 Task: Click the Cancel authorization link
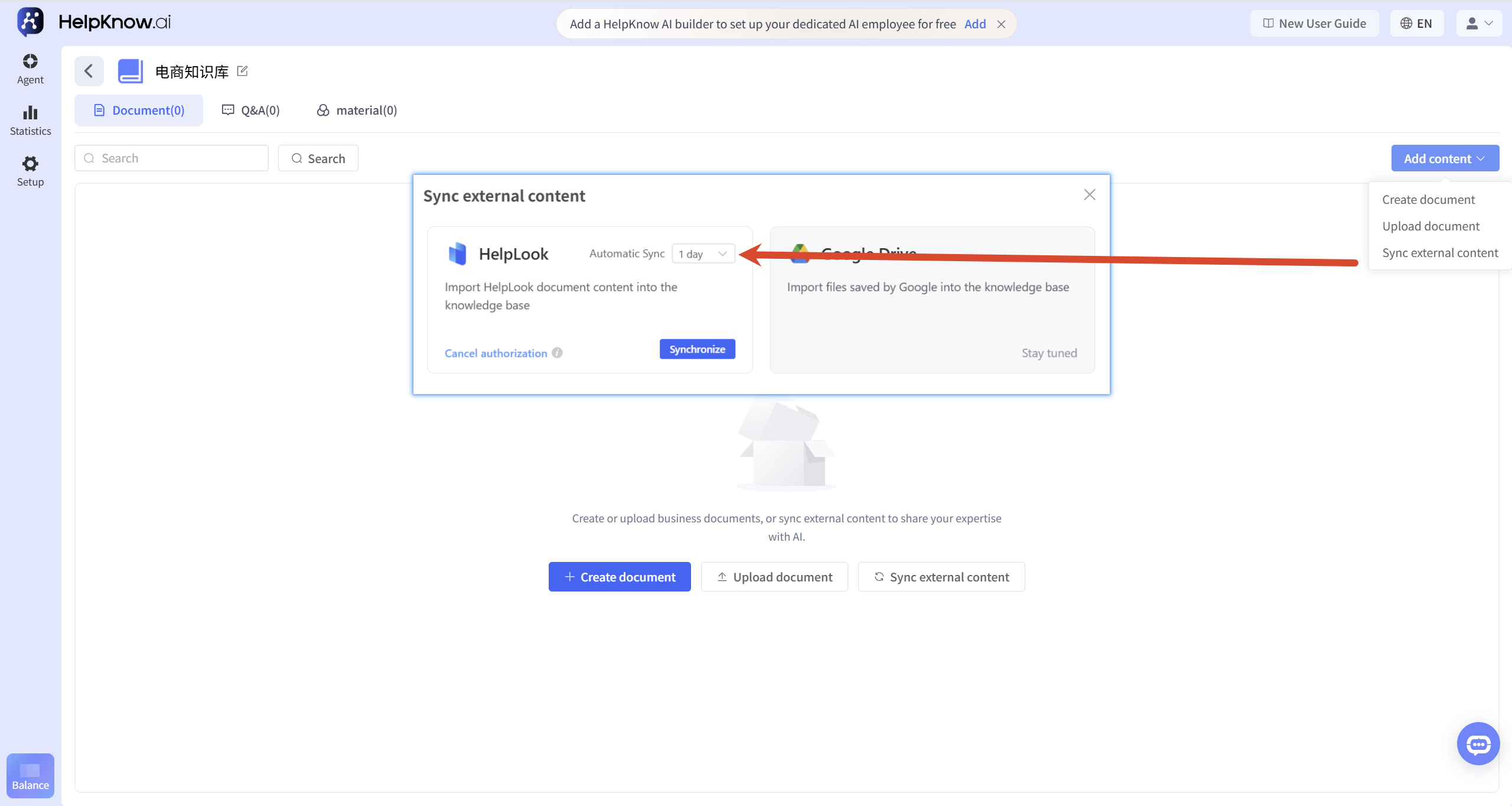coord(496,353)
